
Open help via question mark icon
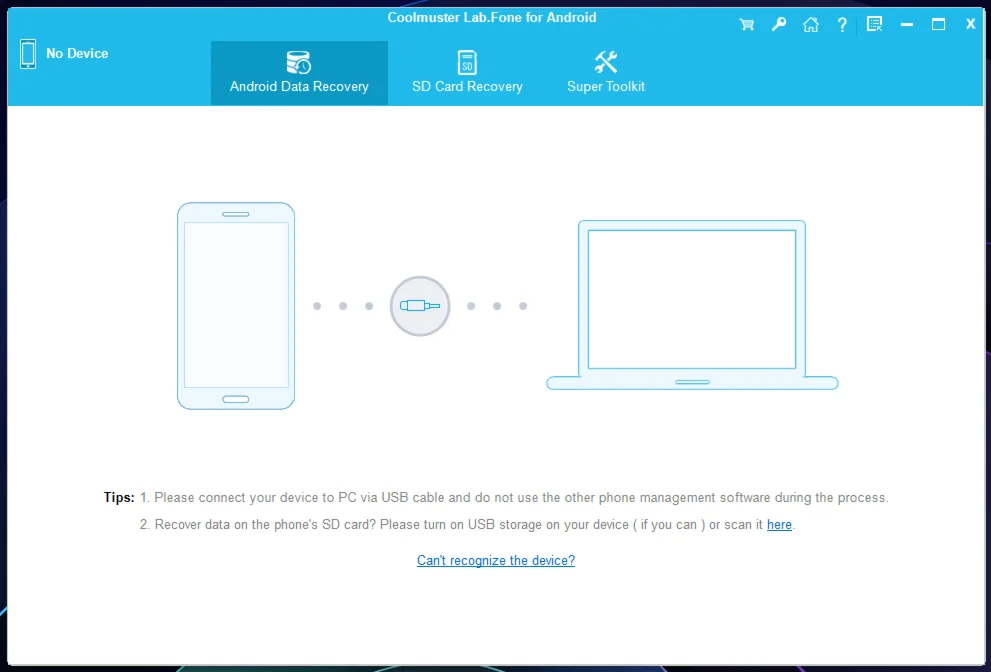[x=842, y=25]
